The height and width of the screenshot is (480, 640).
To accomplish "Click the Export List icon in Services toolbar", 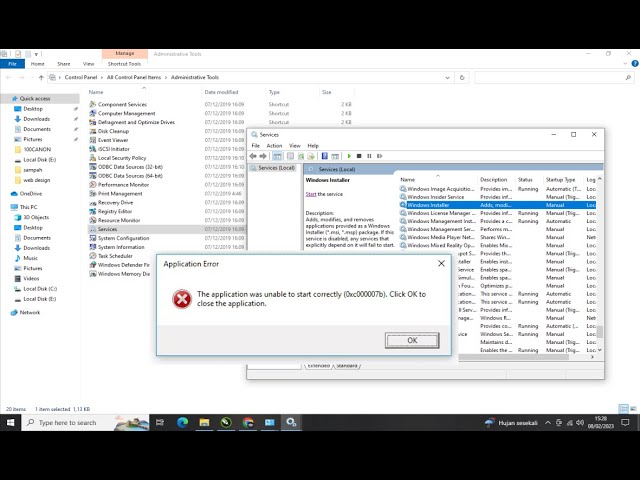I will point(311,156).
